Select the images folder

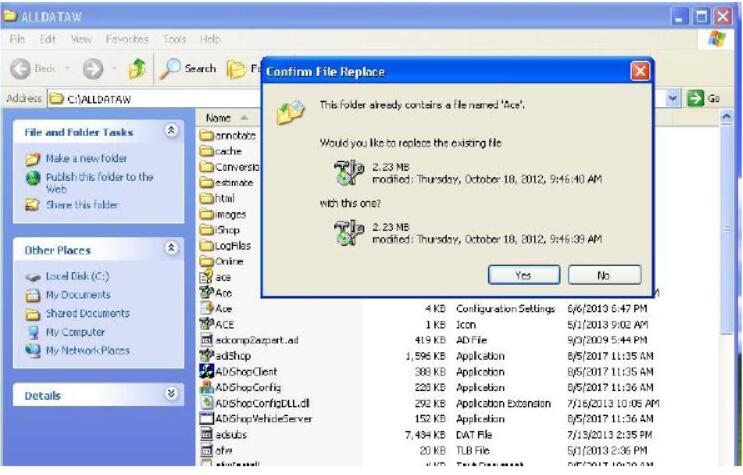[x=223, y=214]
